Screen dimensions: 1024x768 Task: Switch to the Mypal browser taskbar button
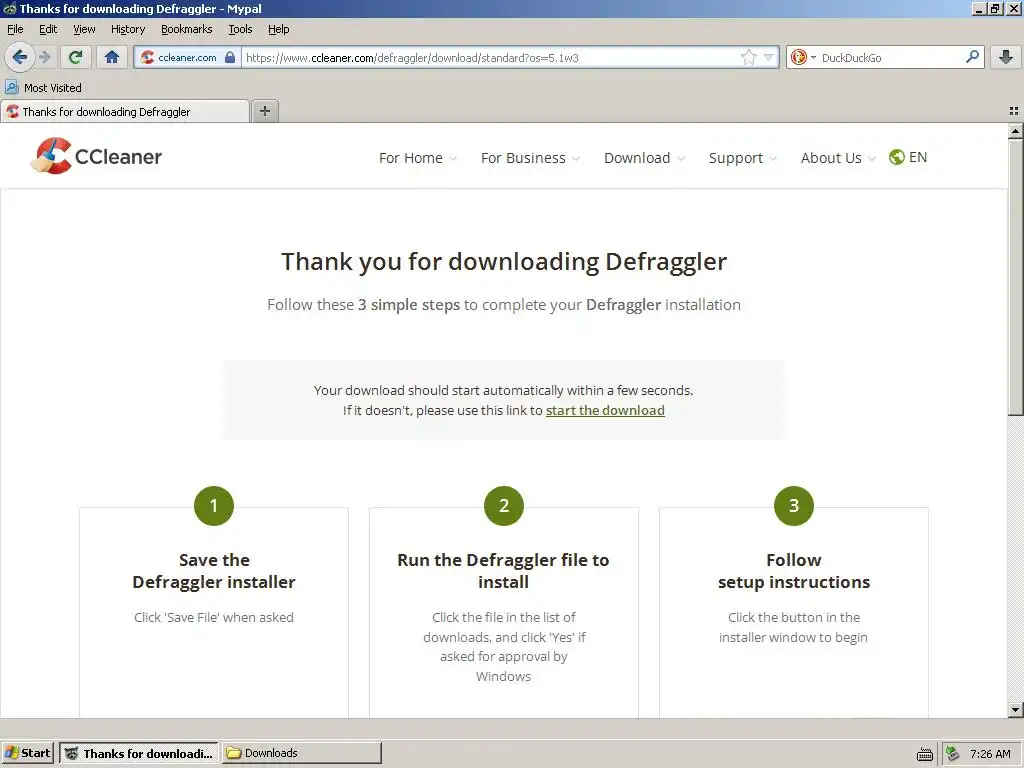pos(140,753)
